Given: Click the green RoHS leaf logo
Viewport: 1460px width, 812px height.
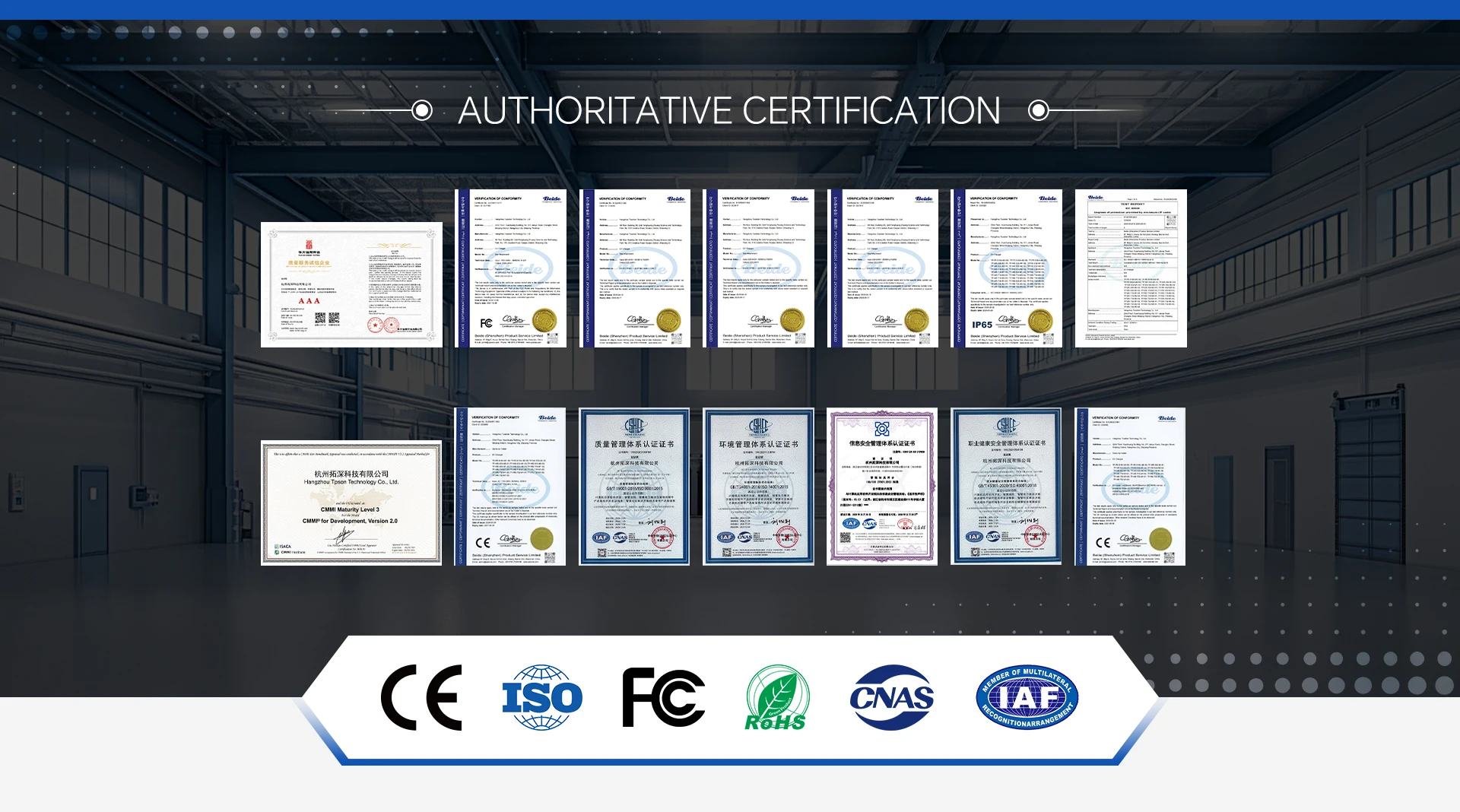Looking at the screenshot, I should pos(777,698).
